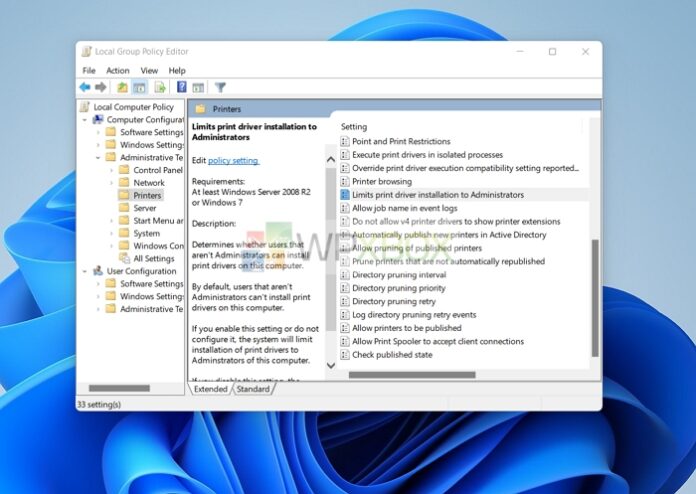
Task: Select 'Automatically publish new printers in Active Directory'
Action: pyautogui.click(x=449, y=235)
